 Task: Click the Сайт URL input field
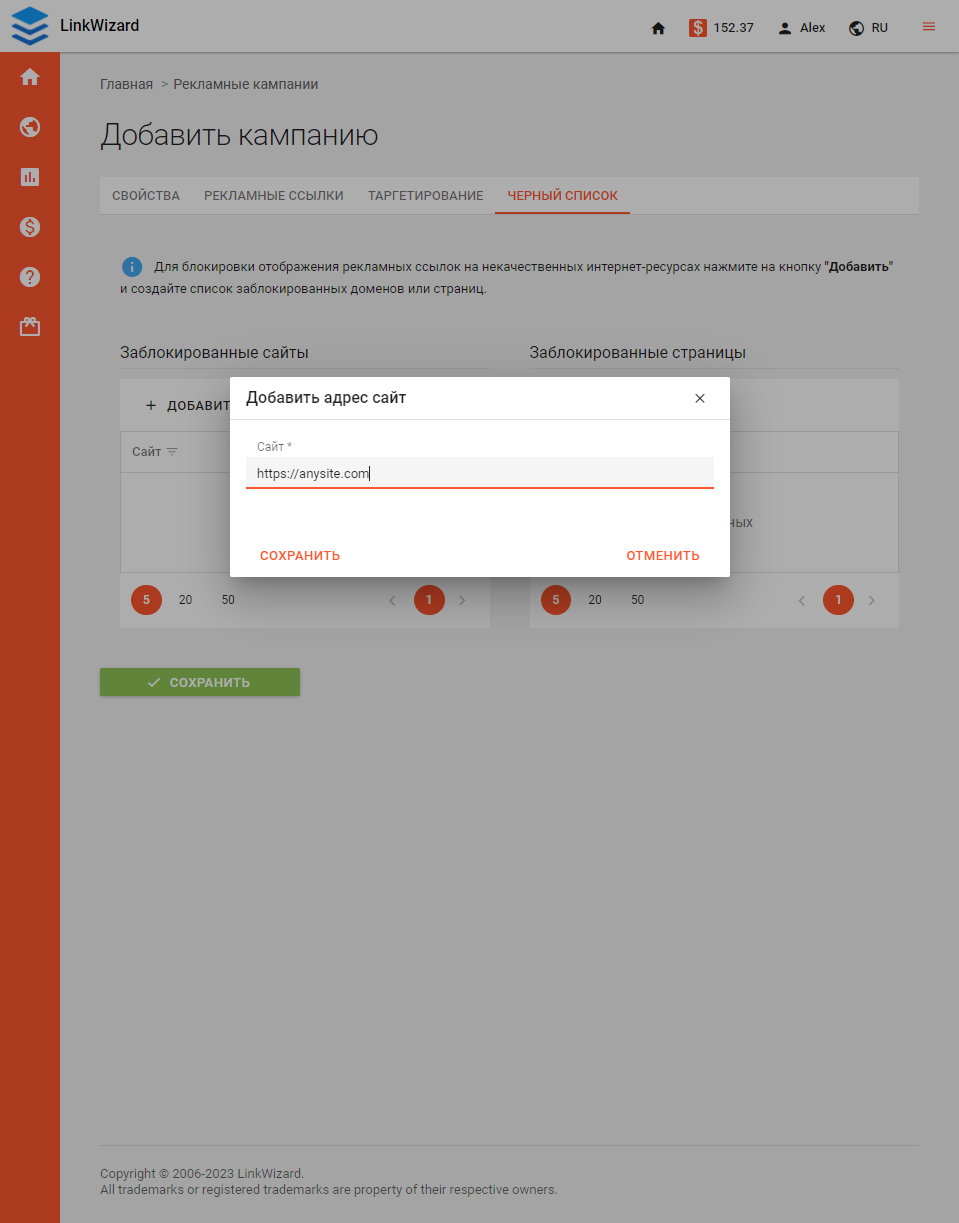pos(479,472)
